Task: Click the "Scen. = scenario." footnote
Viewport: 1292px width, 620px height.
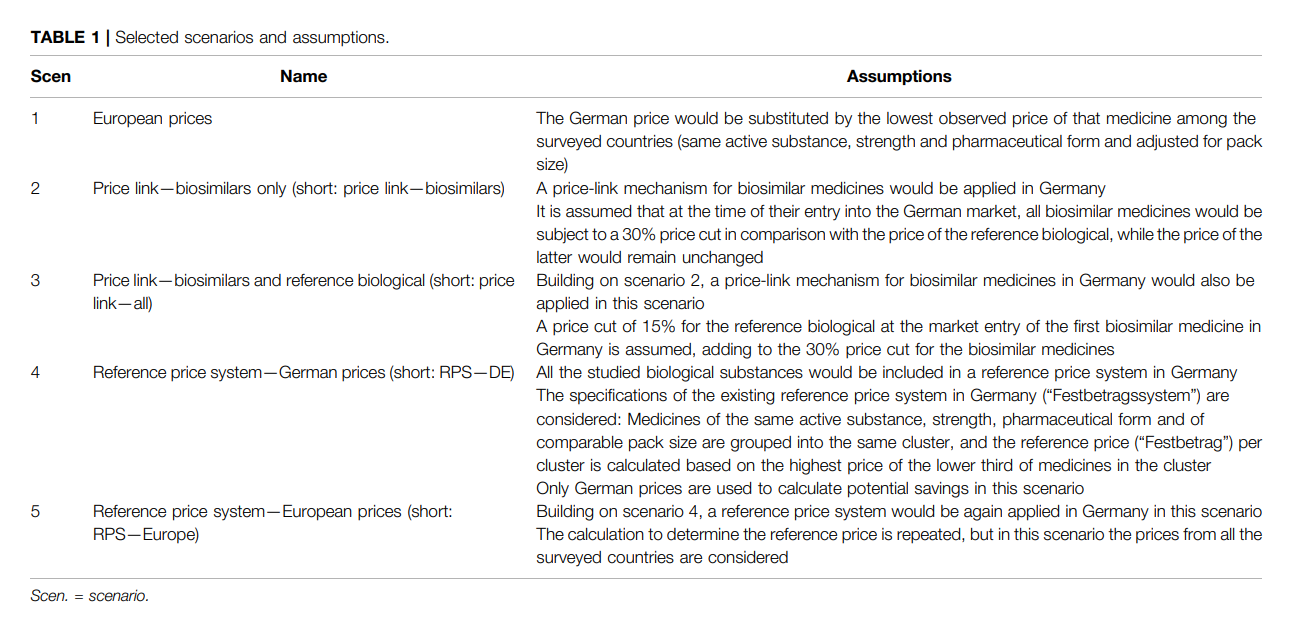Action: click(89, 596)
